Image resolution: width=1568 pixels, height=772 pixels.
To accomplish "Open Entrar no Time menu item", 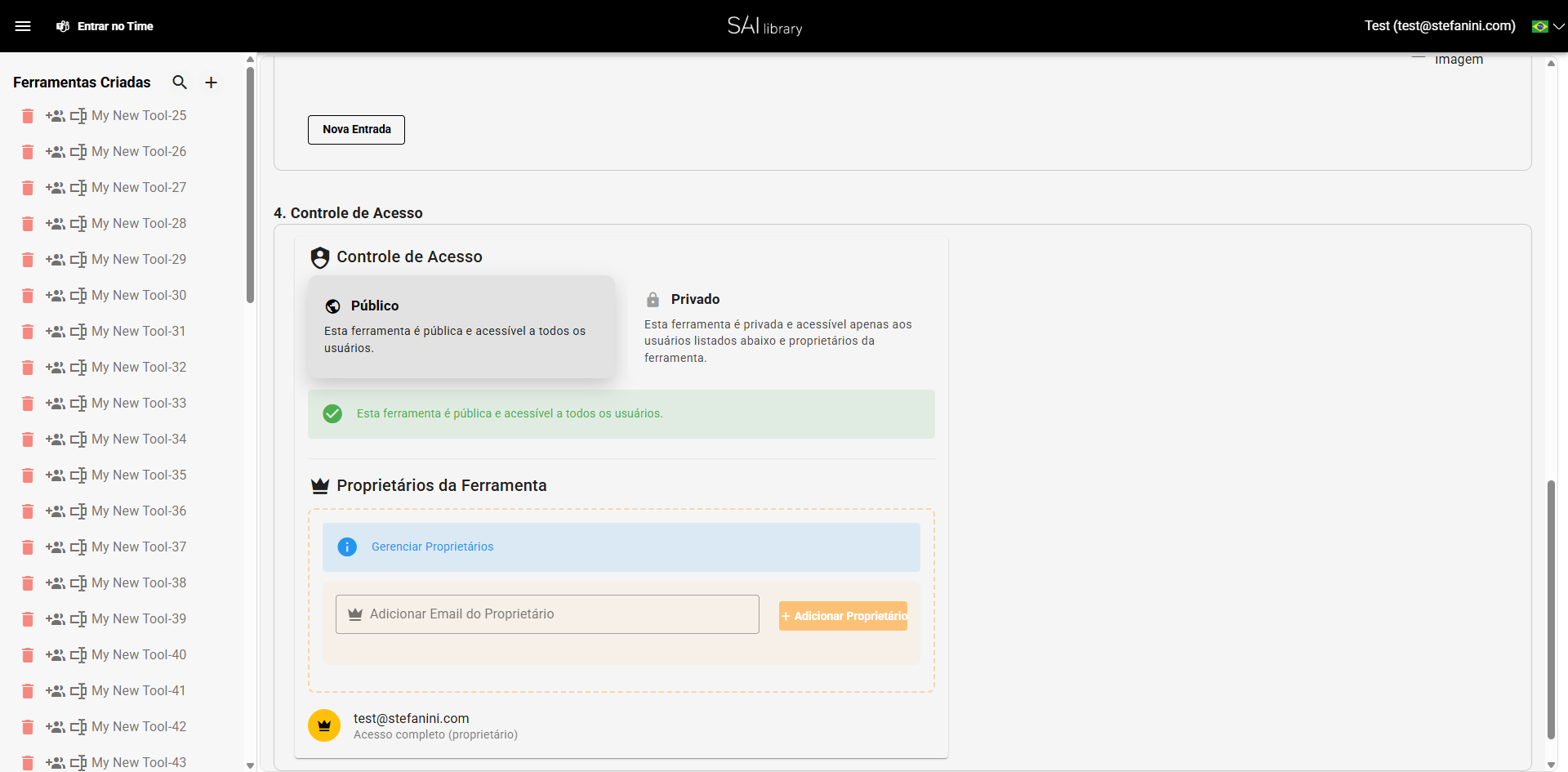I will pyautogui.click(x=114, y=26).
